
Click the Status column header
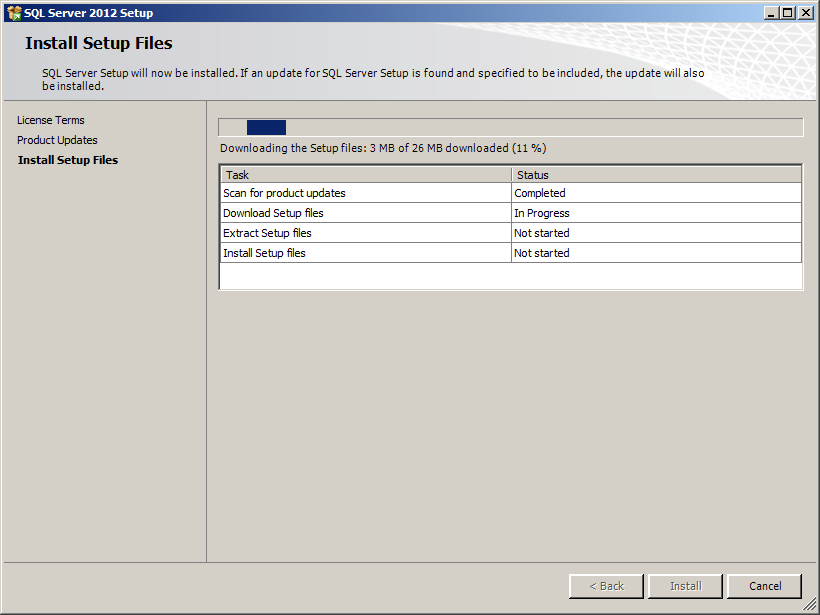tap(656, 175)
